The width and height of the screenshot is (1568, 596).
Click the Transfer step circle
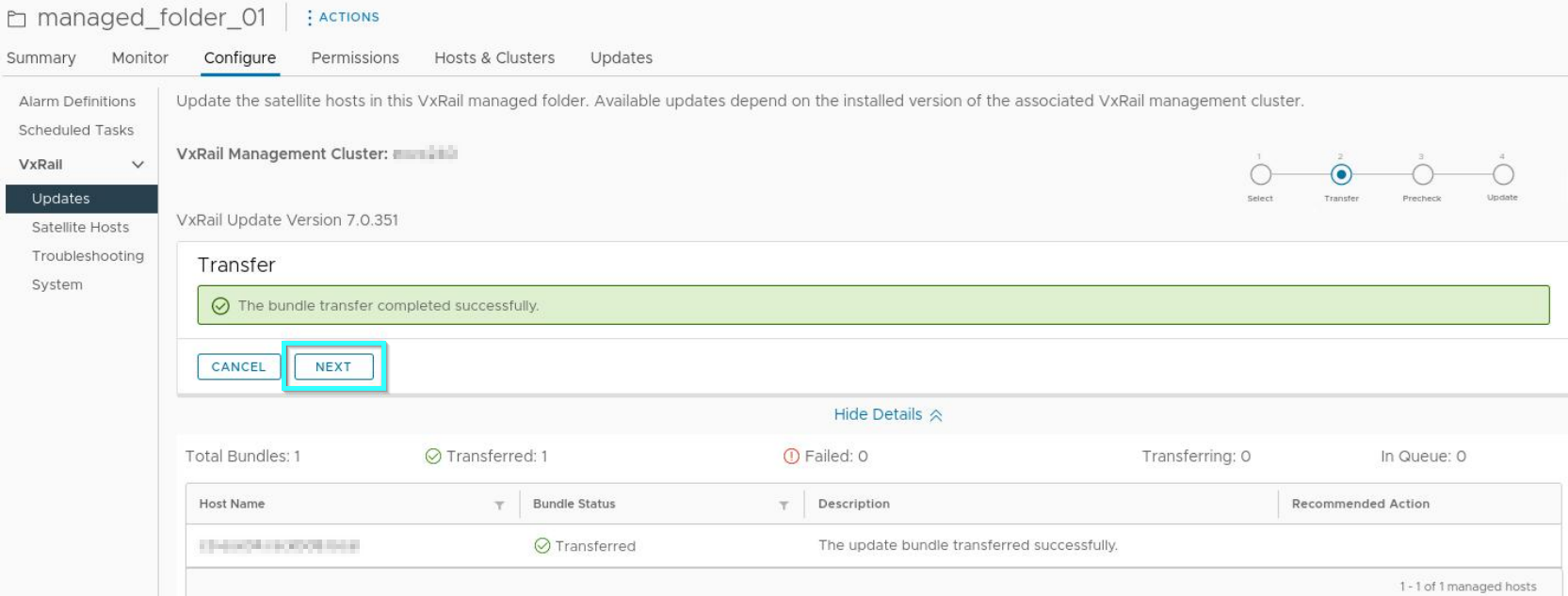click(1341, 175)
